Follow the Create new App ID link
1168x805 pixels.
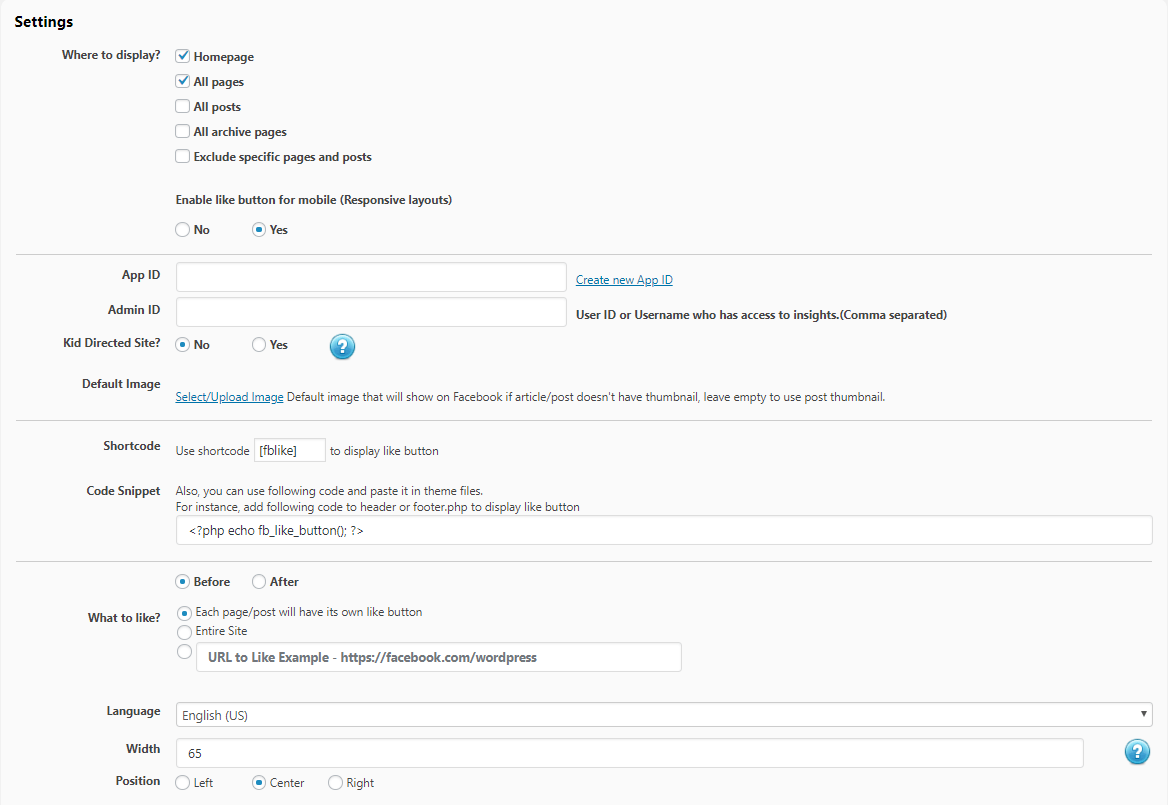point(624,280)
